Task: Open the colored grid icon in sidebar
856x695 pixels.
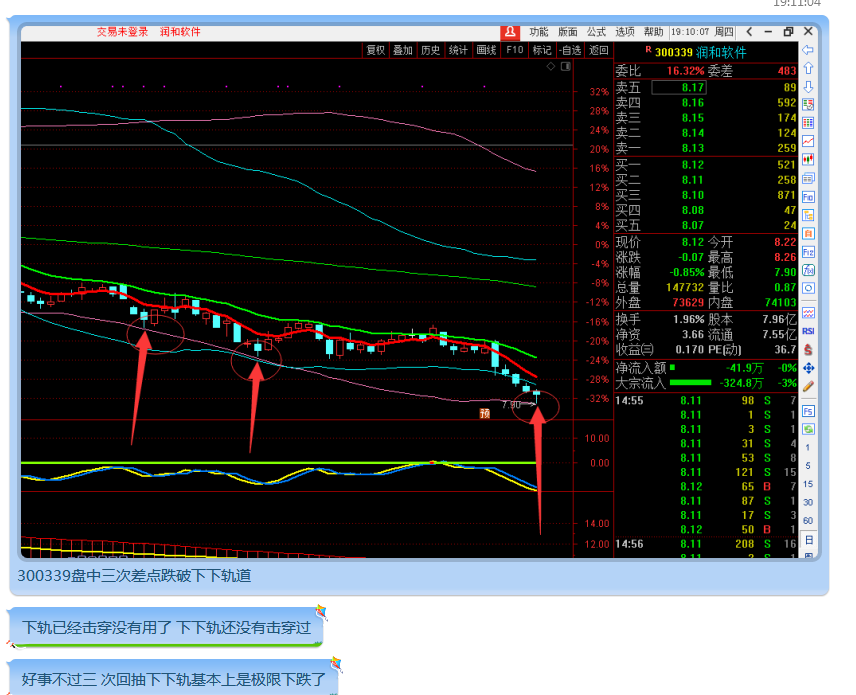Action: coord(808,123)
